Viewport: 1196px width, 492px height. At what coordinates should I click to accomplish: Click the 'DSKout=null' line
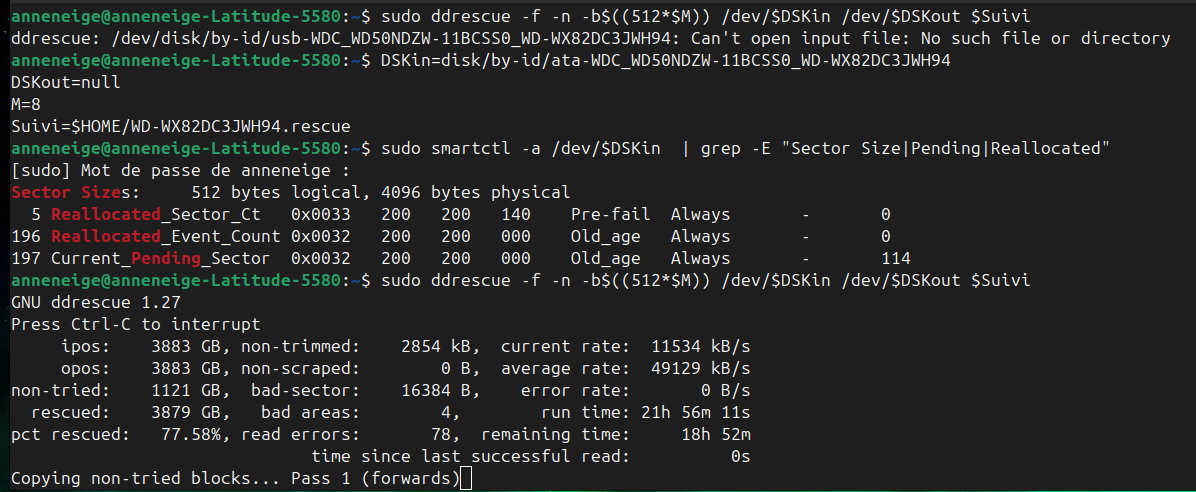coord(66,82)
